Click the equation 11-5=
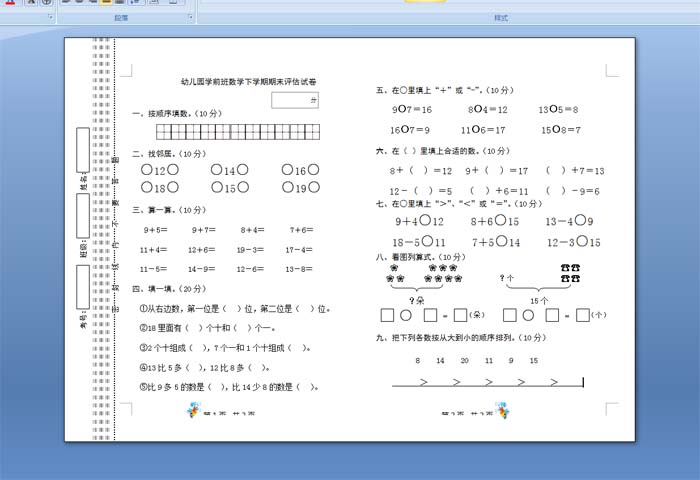700x480 pixels. [153, 269]
